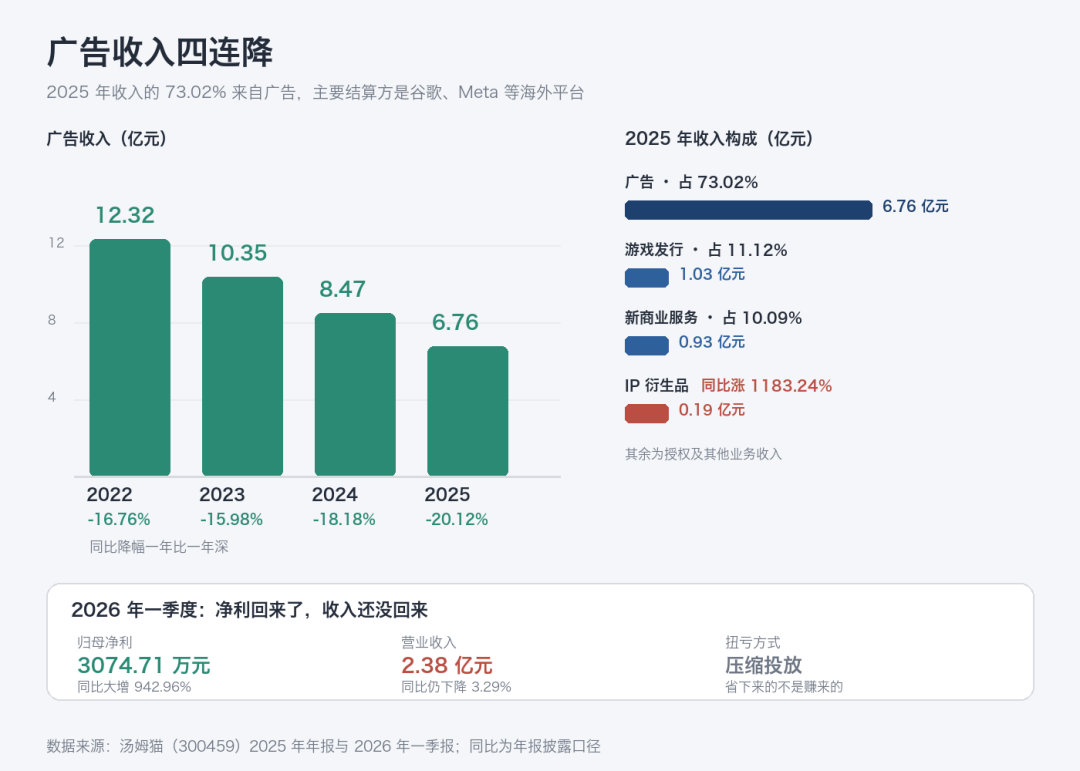Click the -16.76% decline label
The width and height of the screenshot is (1080, 771).
pyautogui.click(x=118, y=520)
